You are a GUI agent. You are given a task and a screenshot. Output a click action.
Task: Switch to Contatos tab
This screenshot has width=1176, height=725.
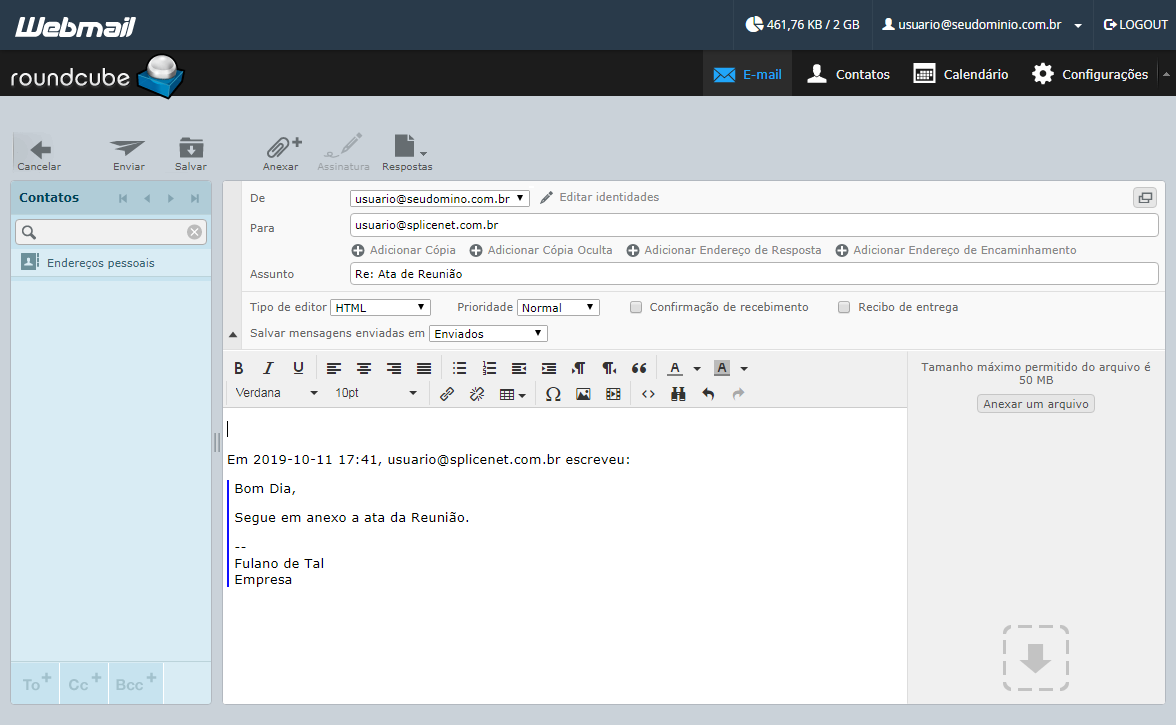click(x=848, y=74)
